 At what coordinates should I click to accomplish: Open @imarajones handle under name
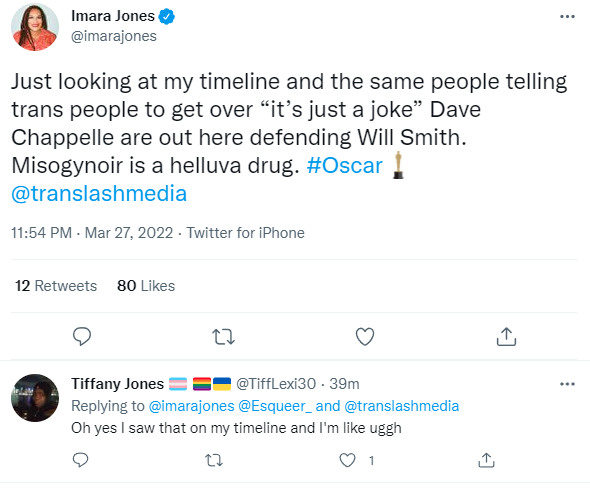[x=114, y=36]
